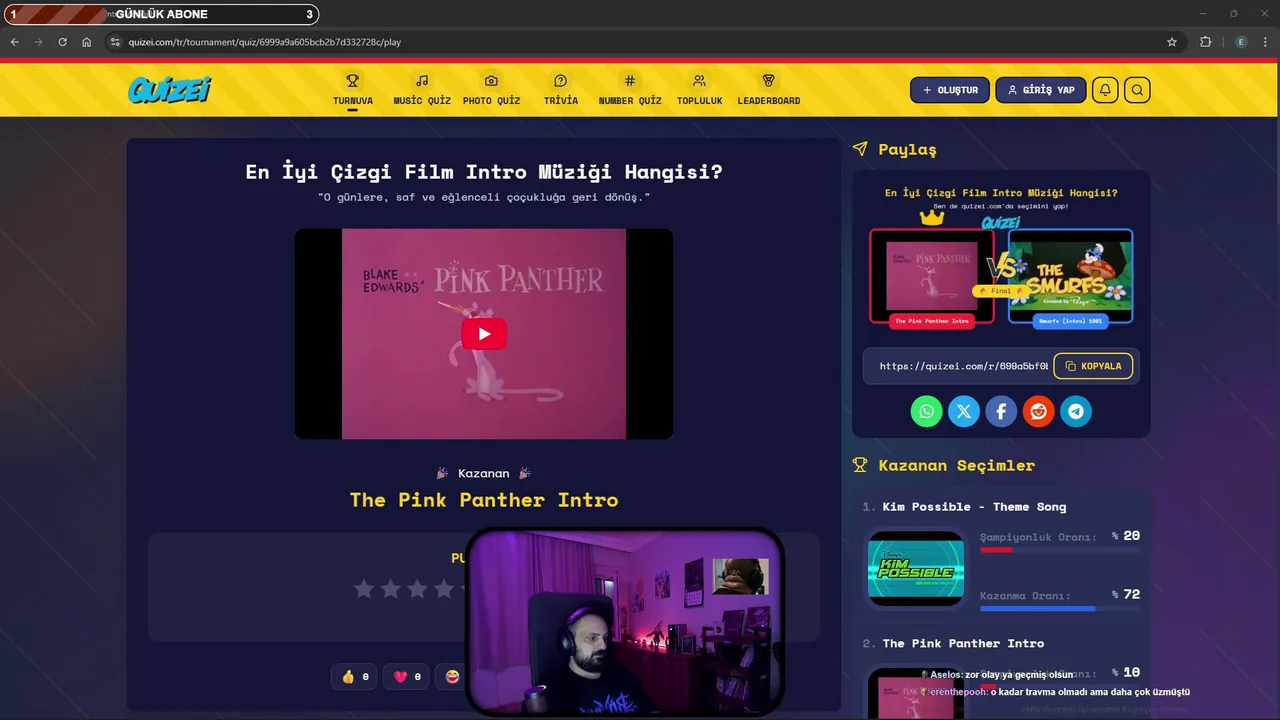Open the Topluluk tab
This screenshot has height=720, width=1280.
tap(699, 90)
